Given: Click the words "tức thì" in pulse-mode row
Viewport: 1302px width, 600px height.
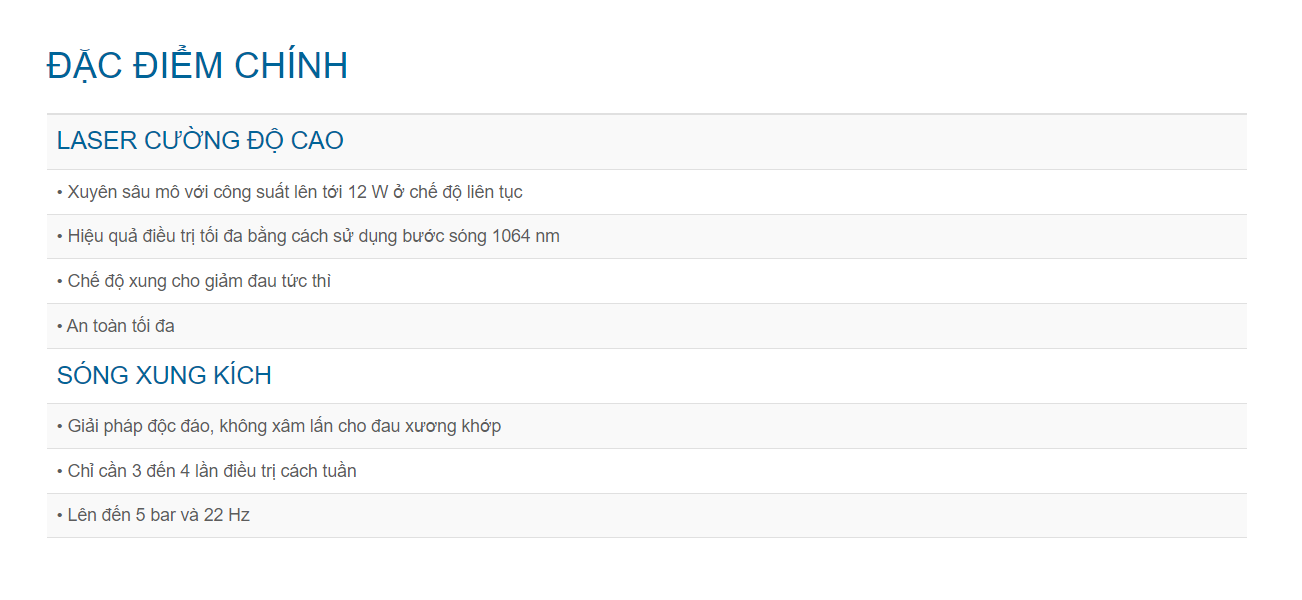Looking at the screenshot, I should tap(307, 282).
